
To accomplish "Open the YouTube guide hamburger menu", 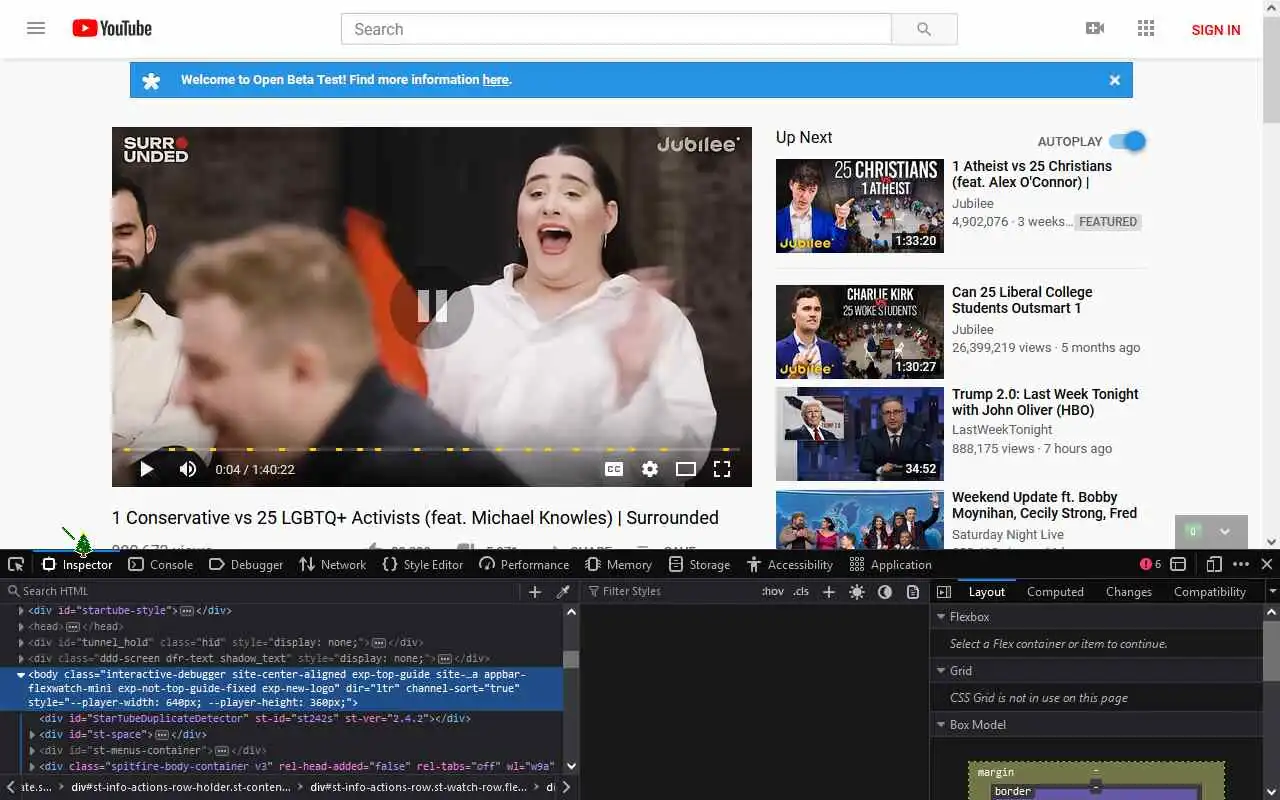I will 36,28.
